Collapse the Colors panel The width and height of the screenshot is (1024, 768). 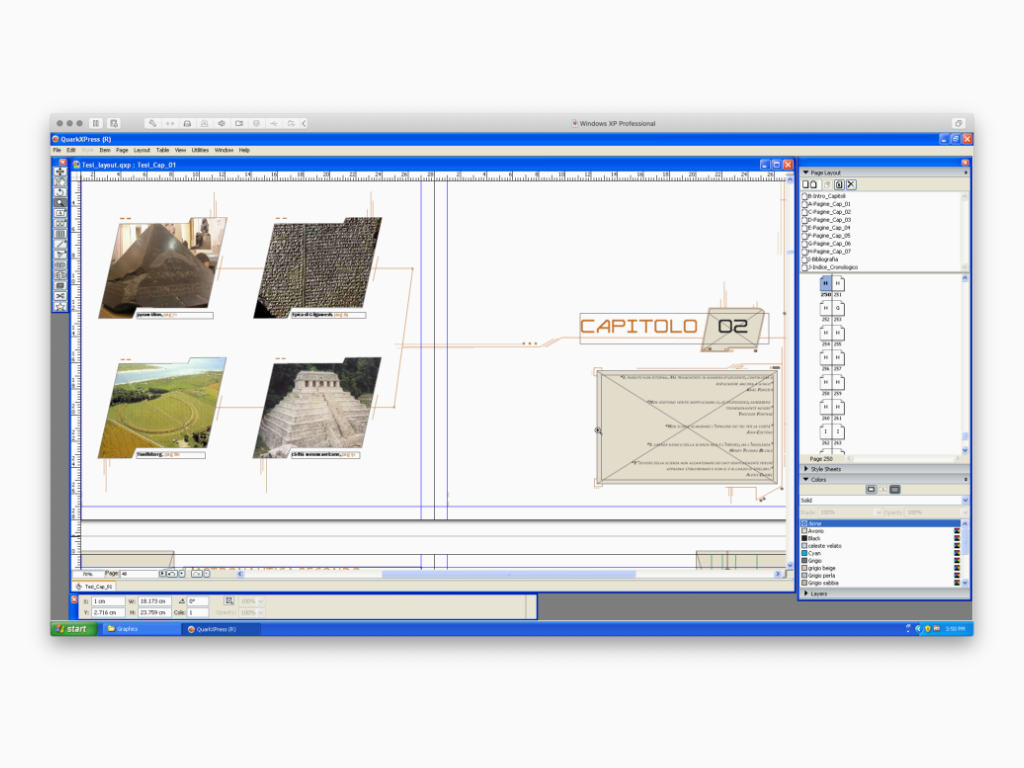point(806,480)
